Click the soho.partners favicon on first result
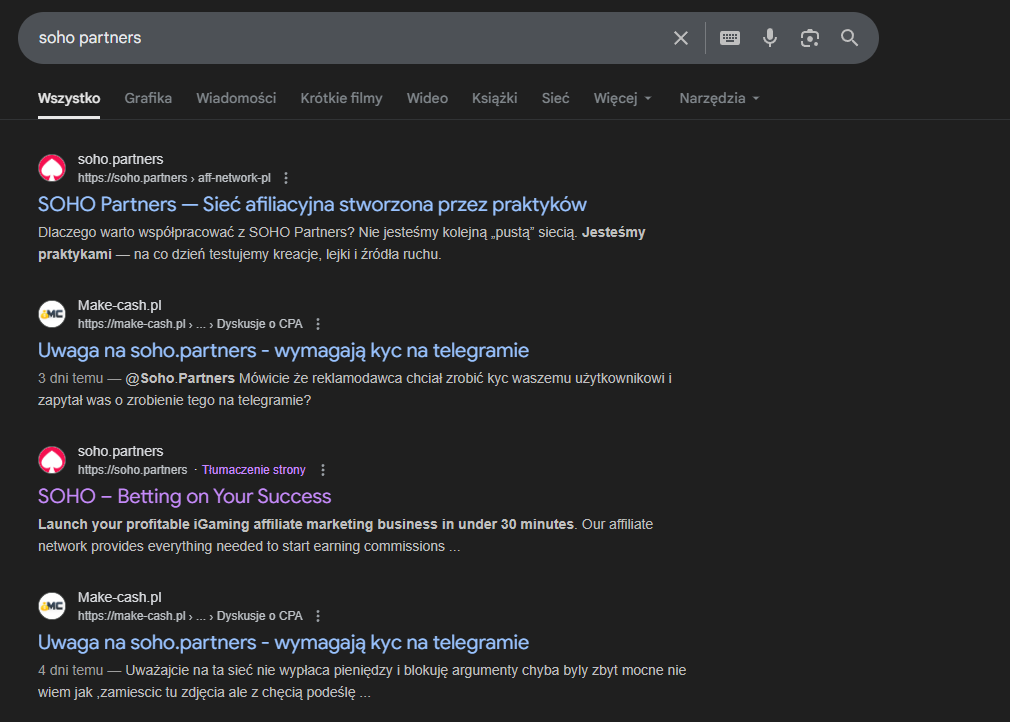This screenshot has height=722, width=1010. (x=52, y=168)
